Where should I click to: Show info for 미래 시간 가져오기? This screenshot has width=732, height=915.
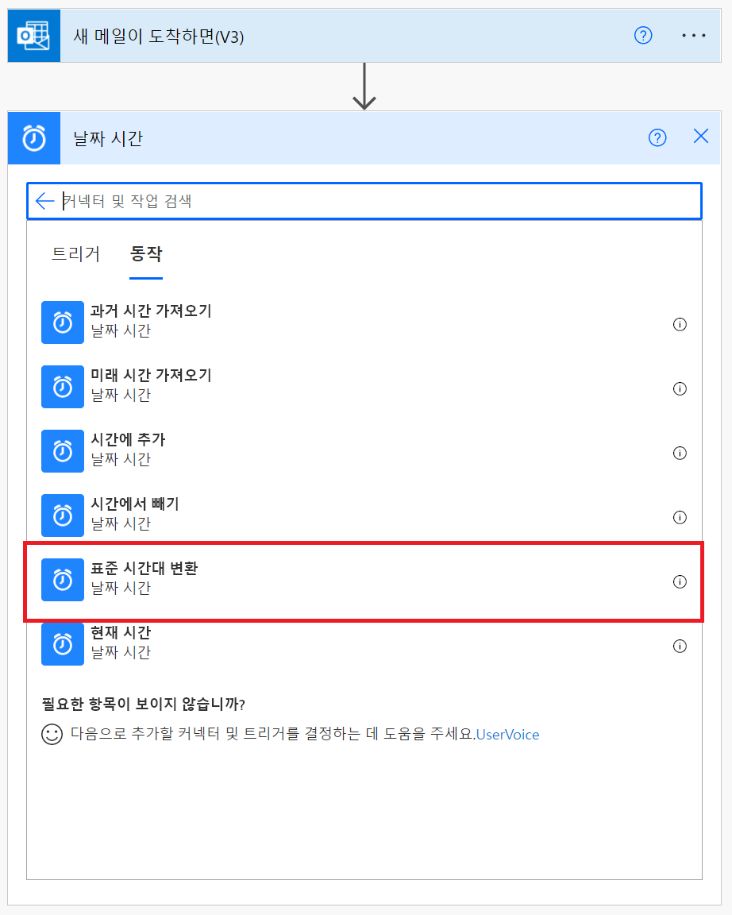coord(679,389)
